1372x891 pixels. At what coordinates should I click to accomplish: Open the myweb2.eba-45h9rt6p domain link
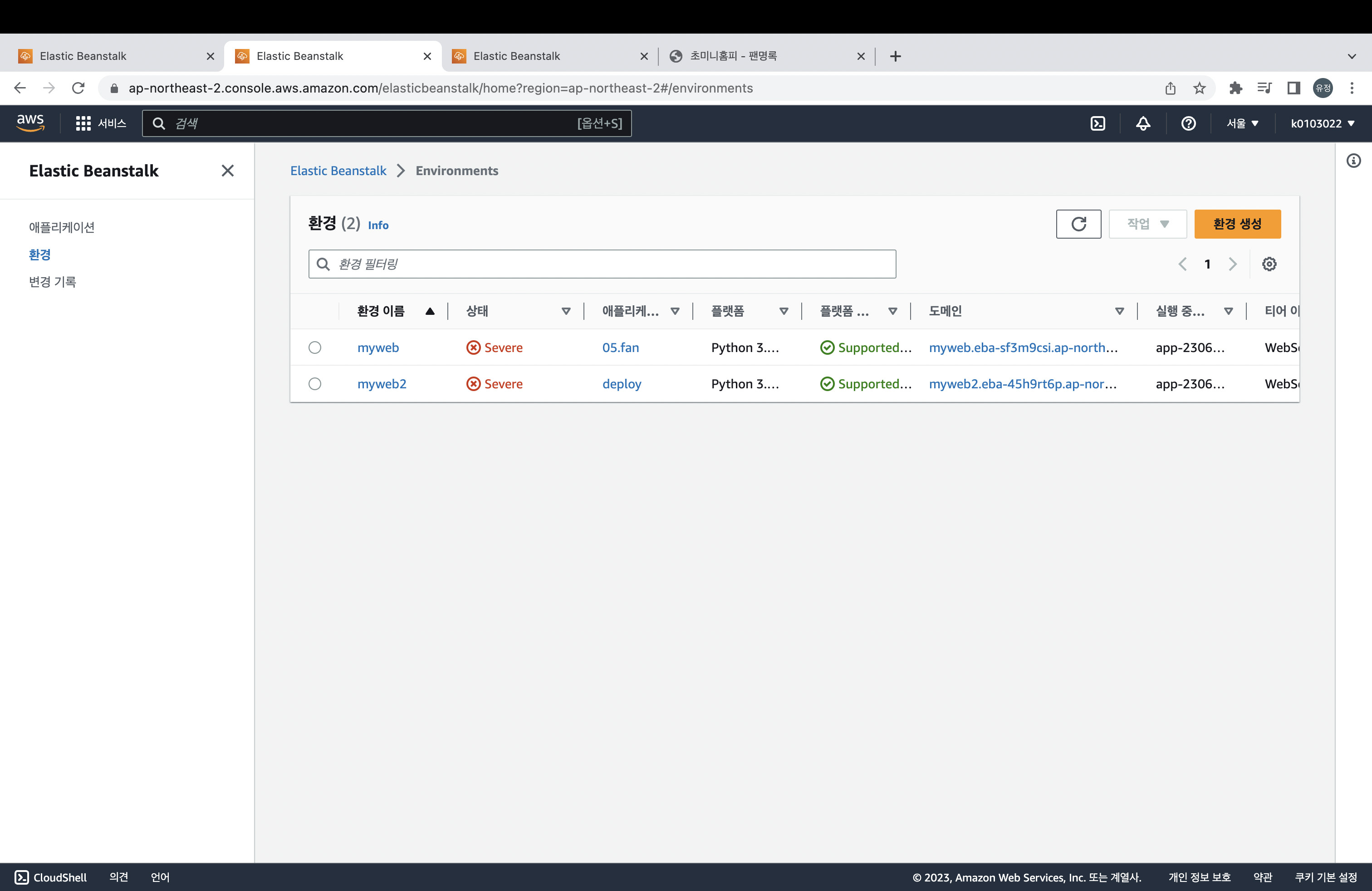[x=1023, y=384]
